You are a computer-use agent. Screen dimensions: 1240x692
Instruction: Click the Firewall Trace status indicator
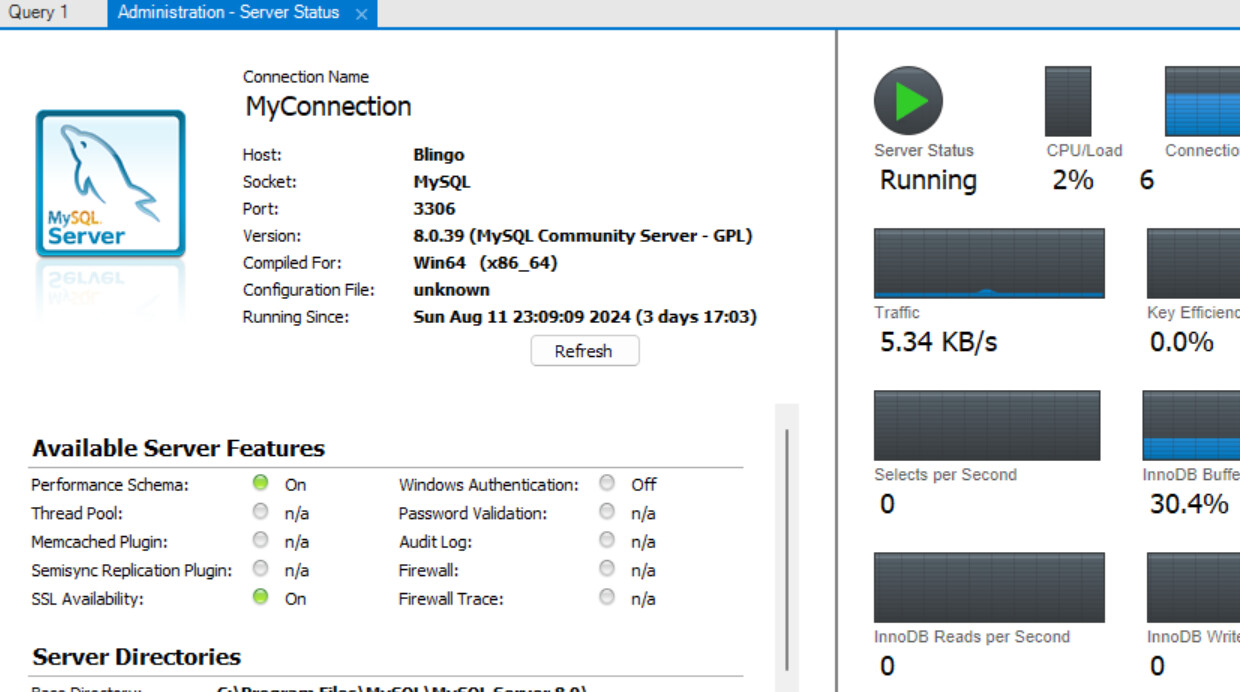607,597
